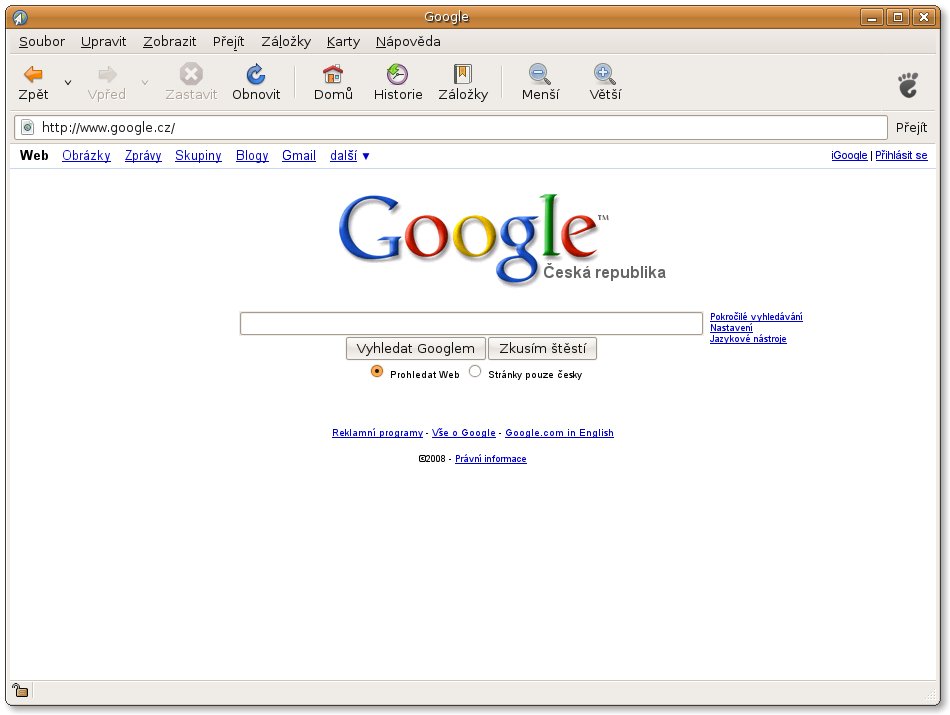950x715 pixels.
Task: Open the Přejít menu
Action: click(x=228, y=42)
